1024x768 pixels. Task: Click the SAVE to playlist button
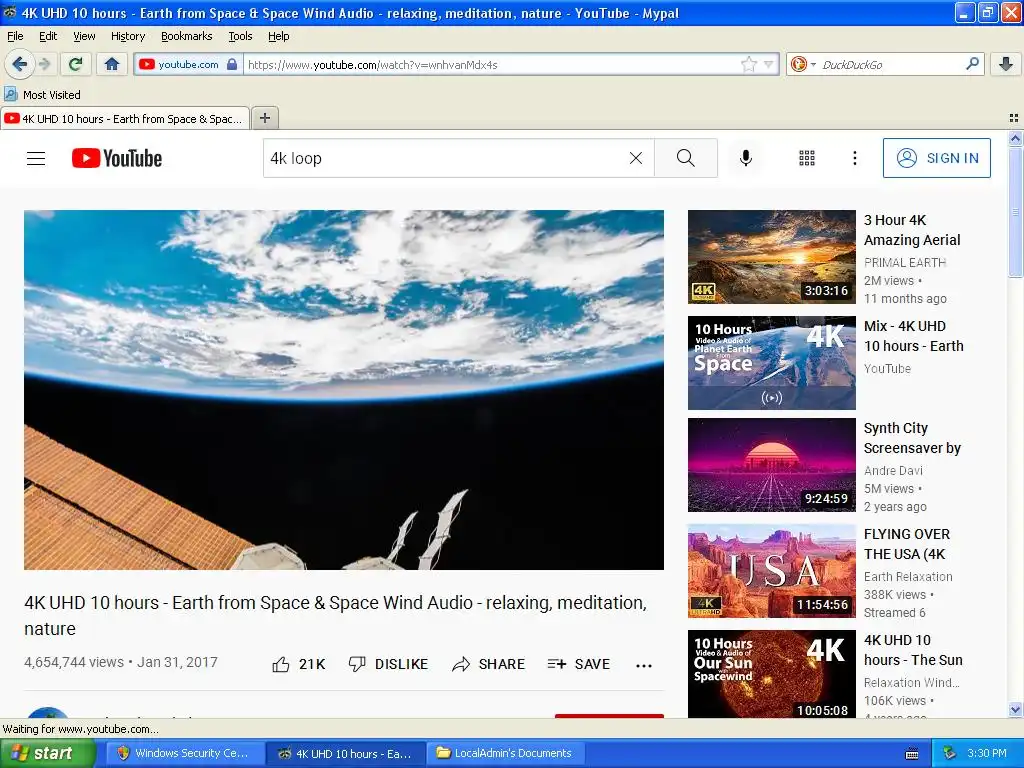[579, 664]
